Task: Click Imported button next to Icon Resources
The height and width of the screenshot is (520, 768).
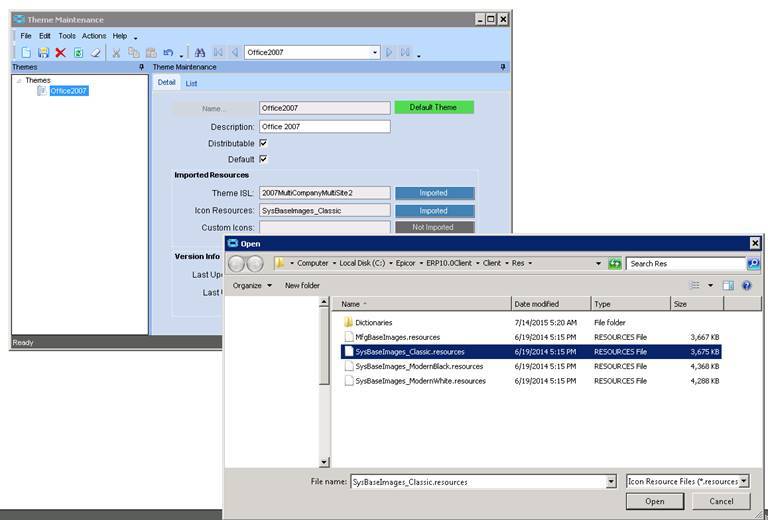Action: (434, 211)
